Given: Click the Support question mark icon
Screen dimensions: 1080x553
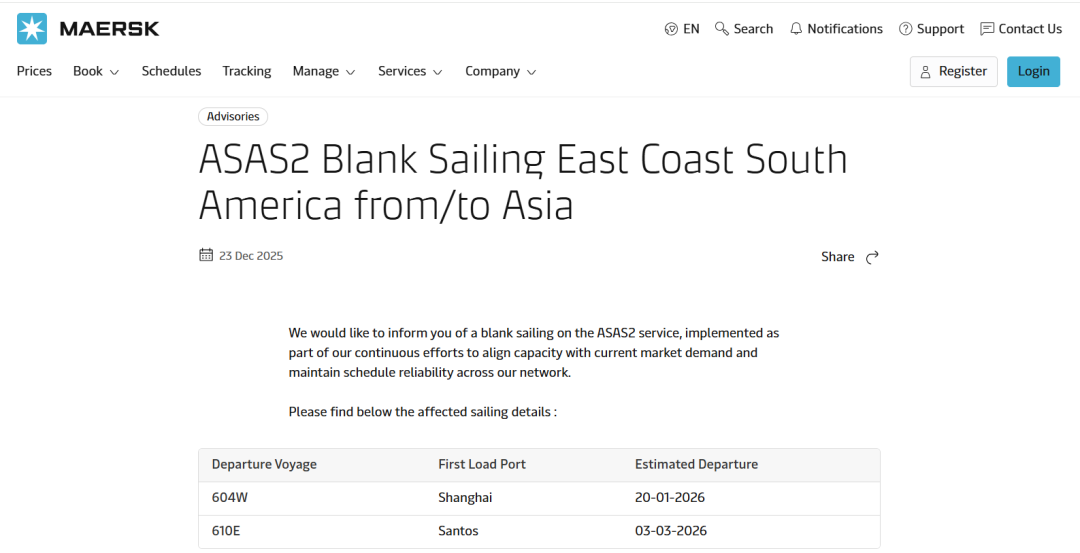Looking at the screenshot, I should coord(906,29).
